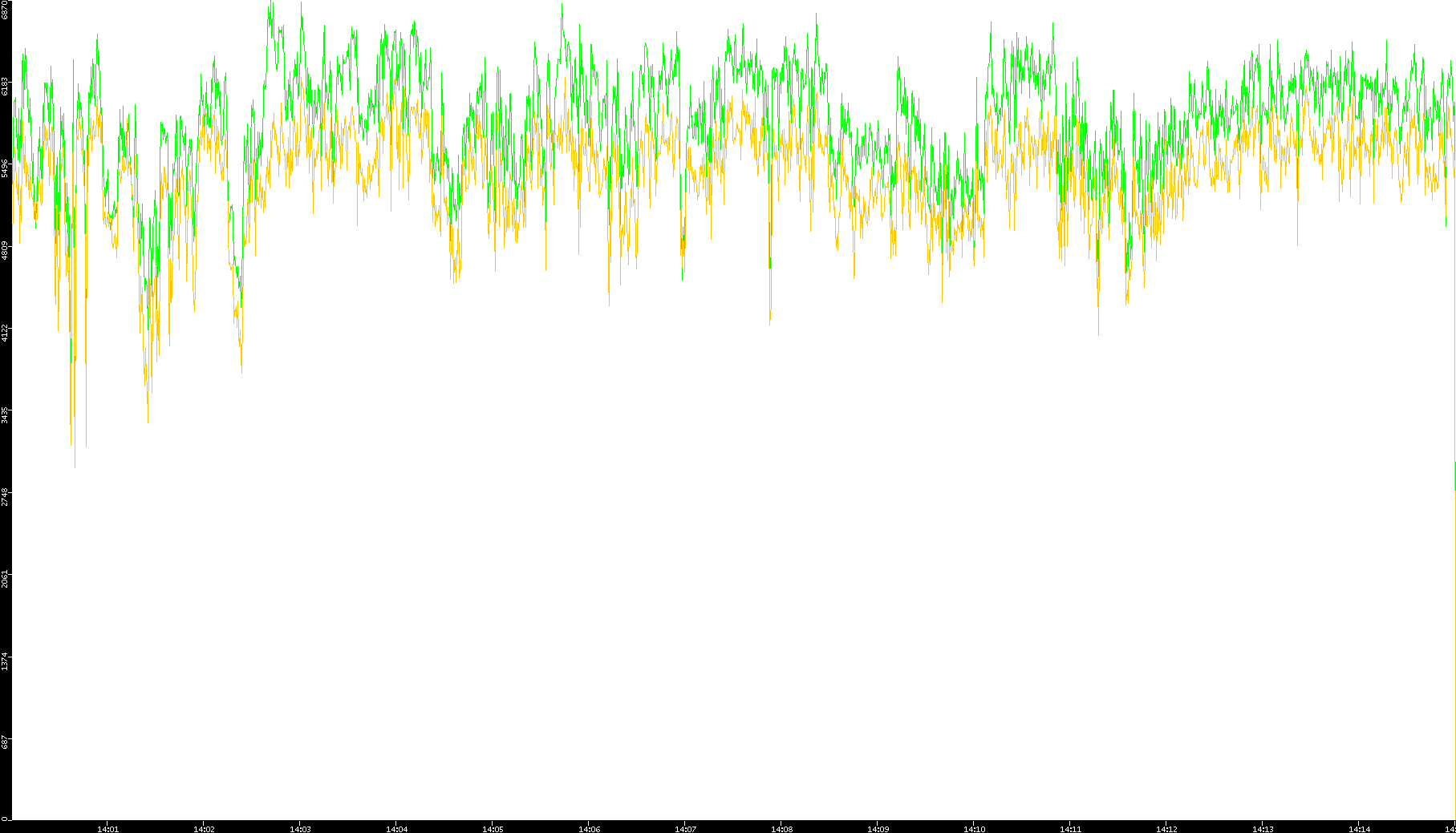Select the 3435 value axis label

[x=6, y=415]
